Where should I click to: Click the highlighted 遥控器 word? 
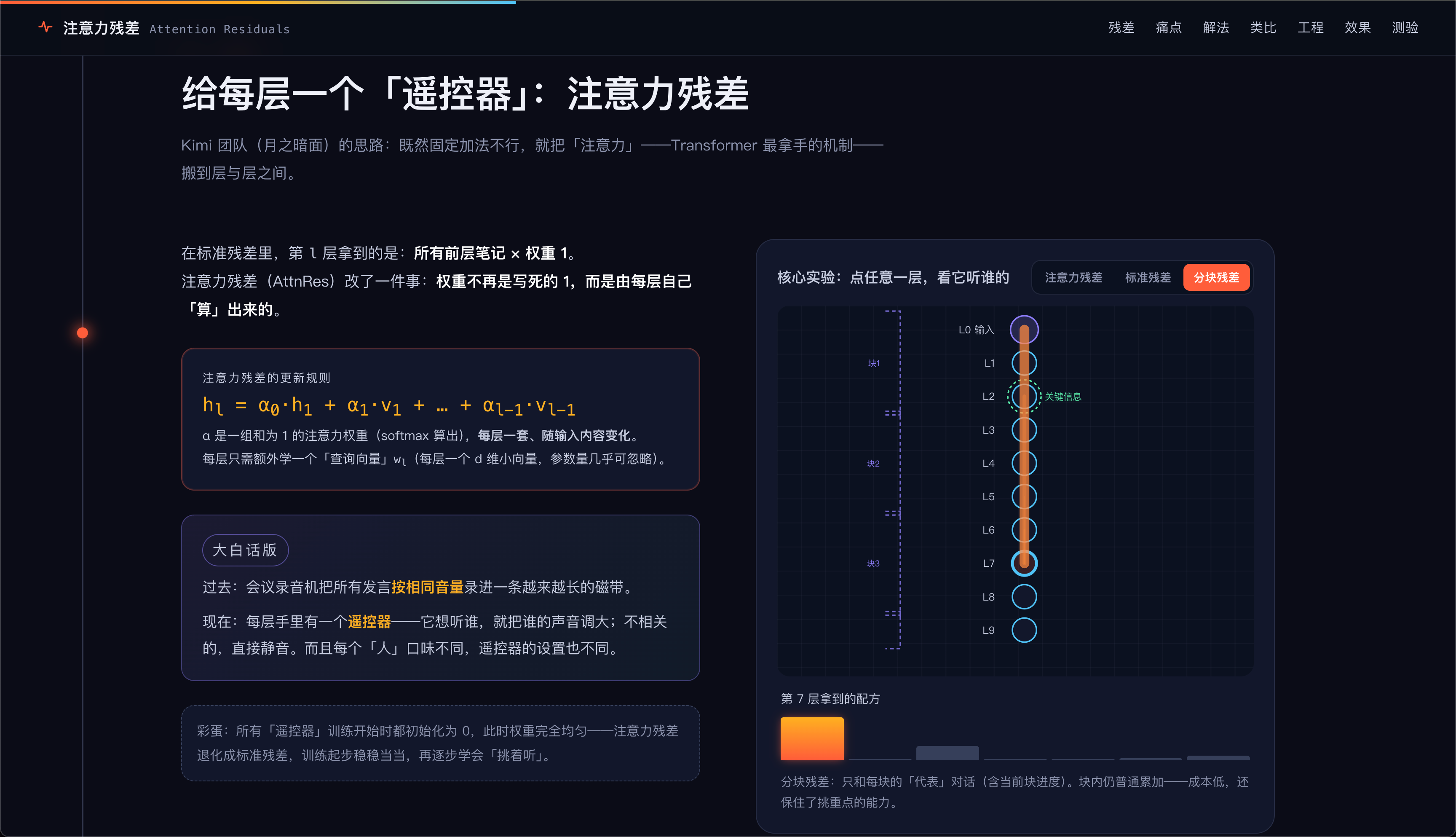pyautogui.click(x=369, y=621)
